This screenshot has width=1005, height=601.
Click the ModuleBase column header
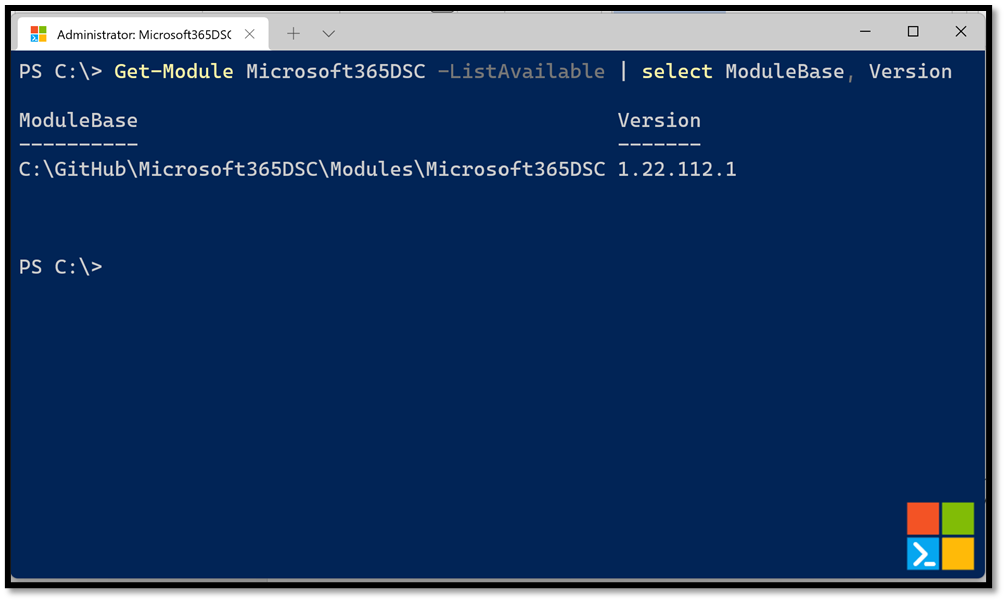(x=78, y=120)
